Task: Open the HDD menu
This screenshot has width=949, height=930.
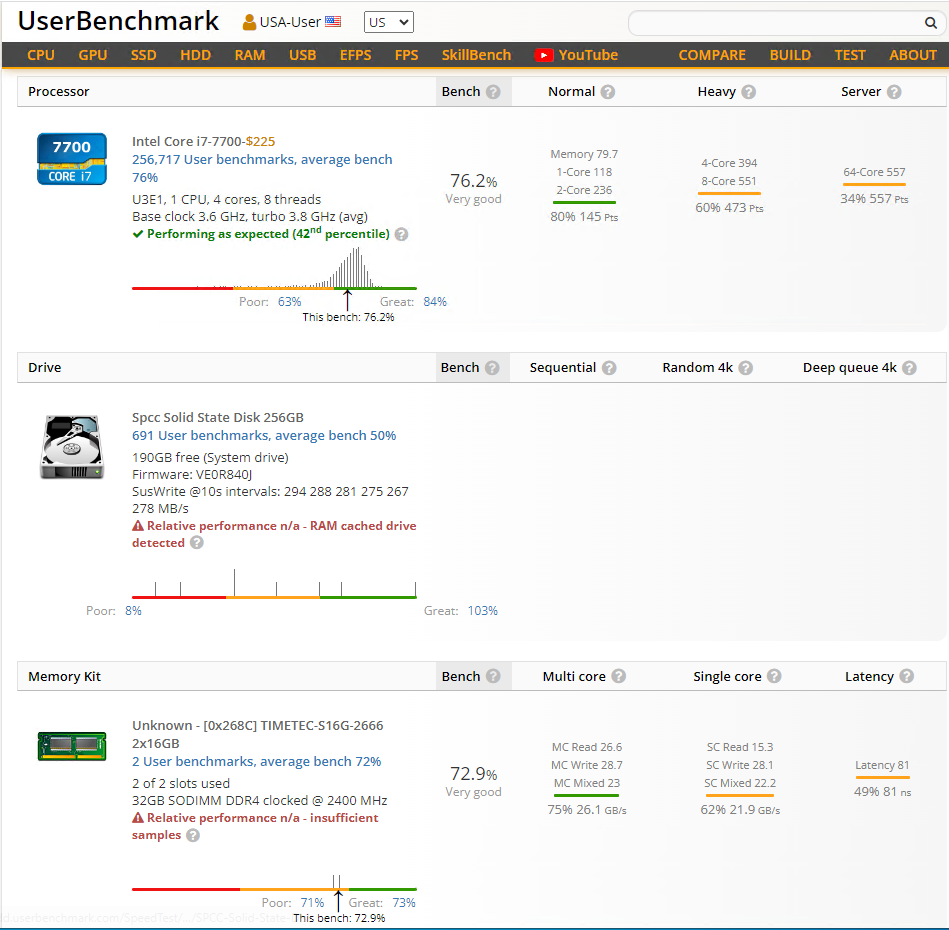Action: pyautogui.click(x=195, y=55)
